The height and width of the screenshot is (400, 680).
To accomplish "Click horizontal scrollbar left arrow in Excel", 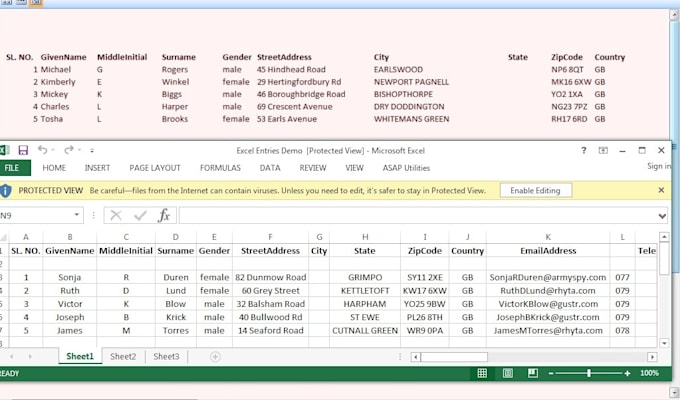I will click(415, 357).
